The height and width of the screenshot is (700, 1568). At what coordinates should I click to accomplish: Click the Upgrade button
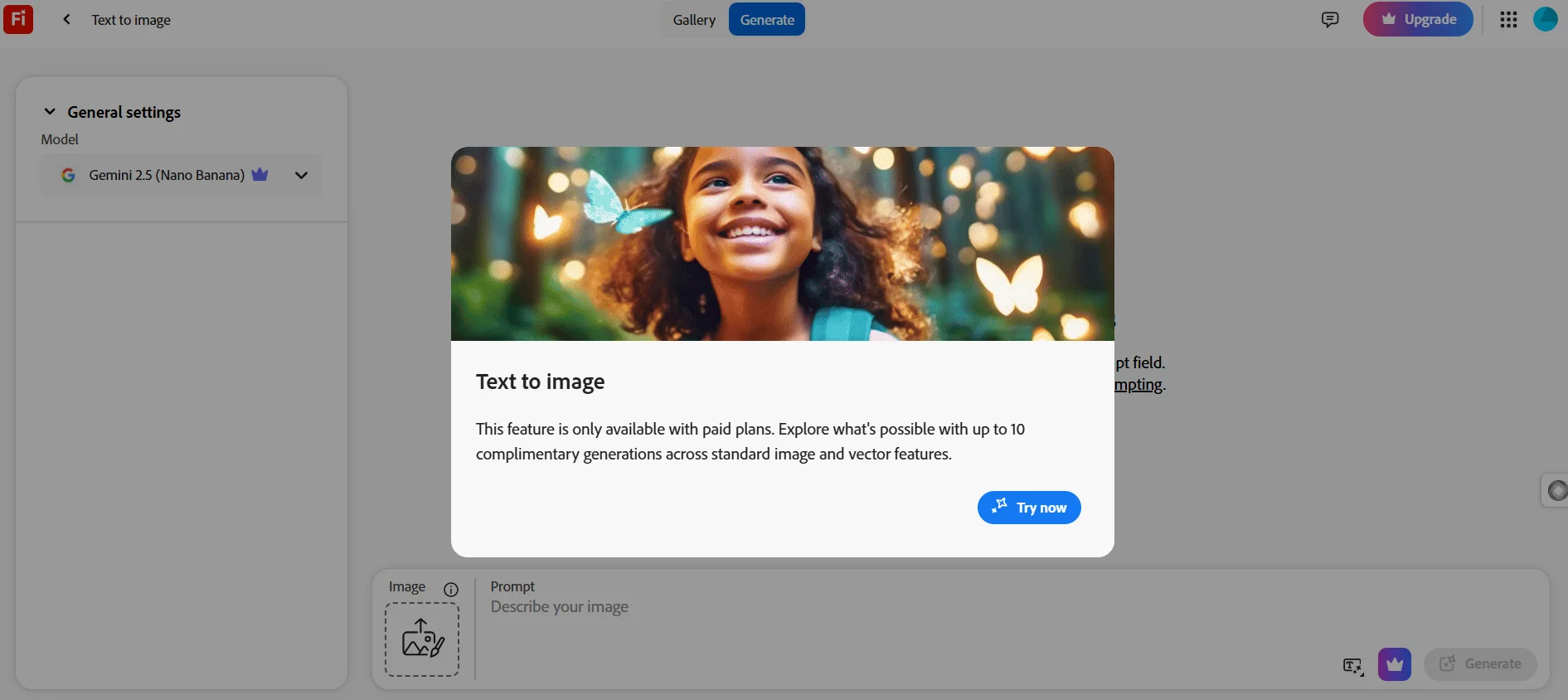(x=1418, y=19)
